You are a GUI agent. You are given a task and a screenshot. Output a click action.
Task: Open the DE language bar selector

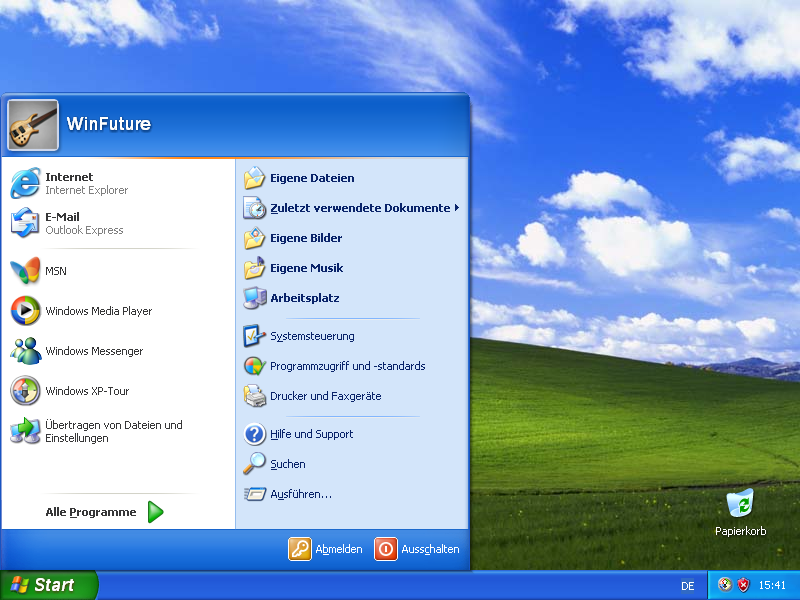click(687, 586)
